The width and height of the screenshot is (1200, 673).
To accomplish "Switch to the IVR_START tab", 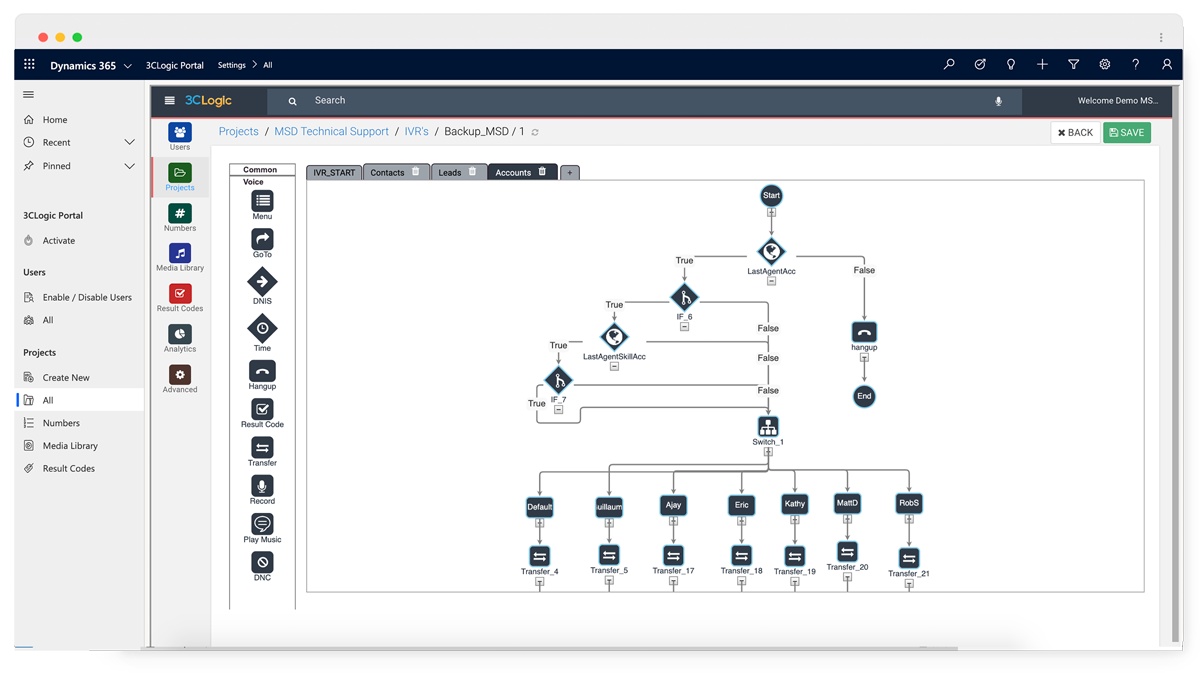I will pos(334,172).
